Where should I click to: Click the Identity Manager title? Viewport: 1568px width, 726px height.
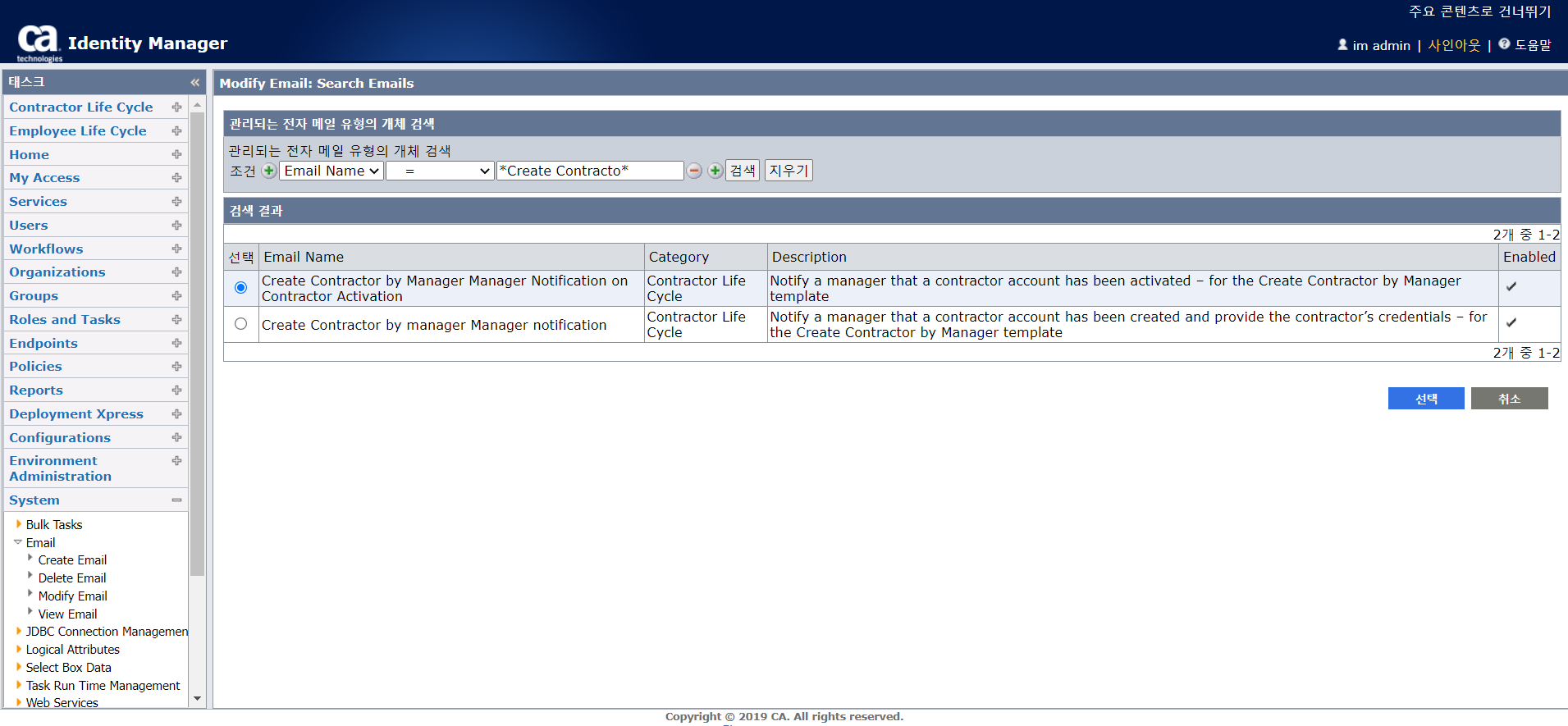click(x=148, y=43)
